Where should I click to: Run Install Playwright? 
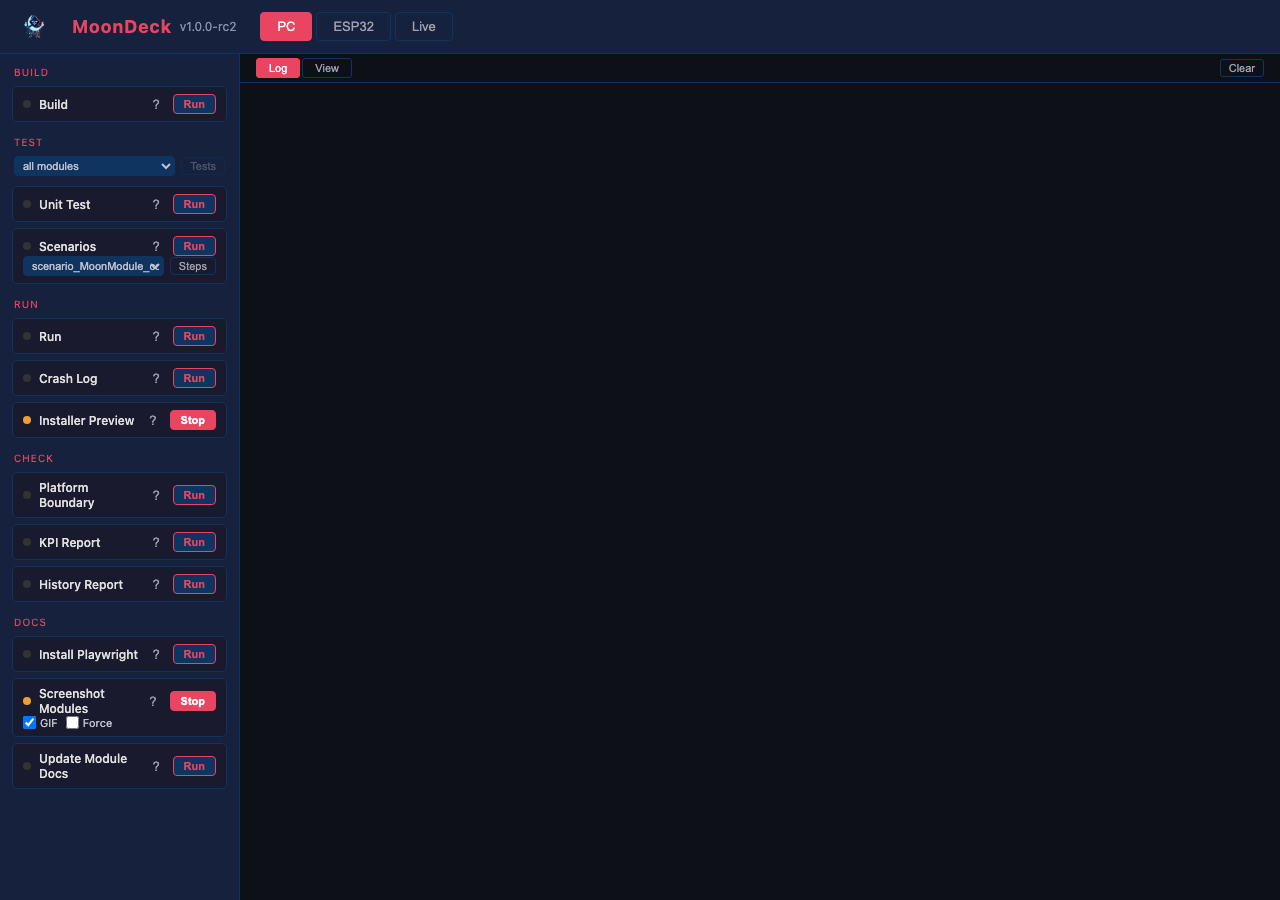[x=194, y=654]
